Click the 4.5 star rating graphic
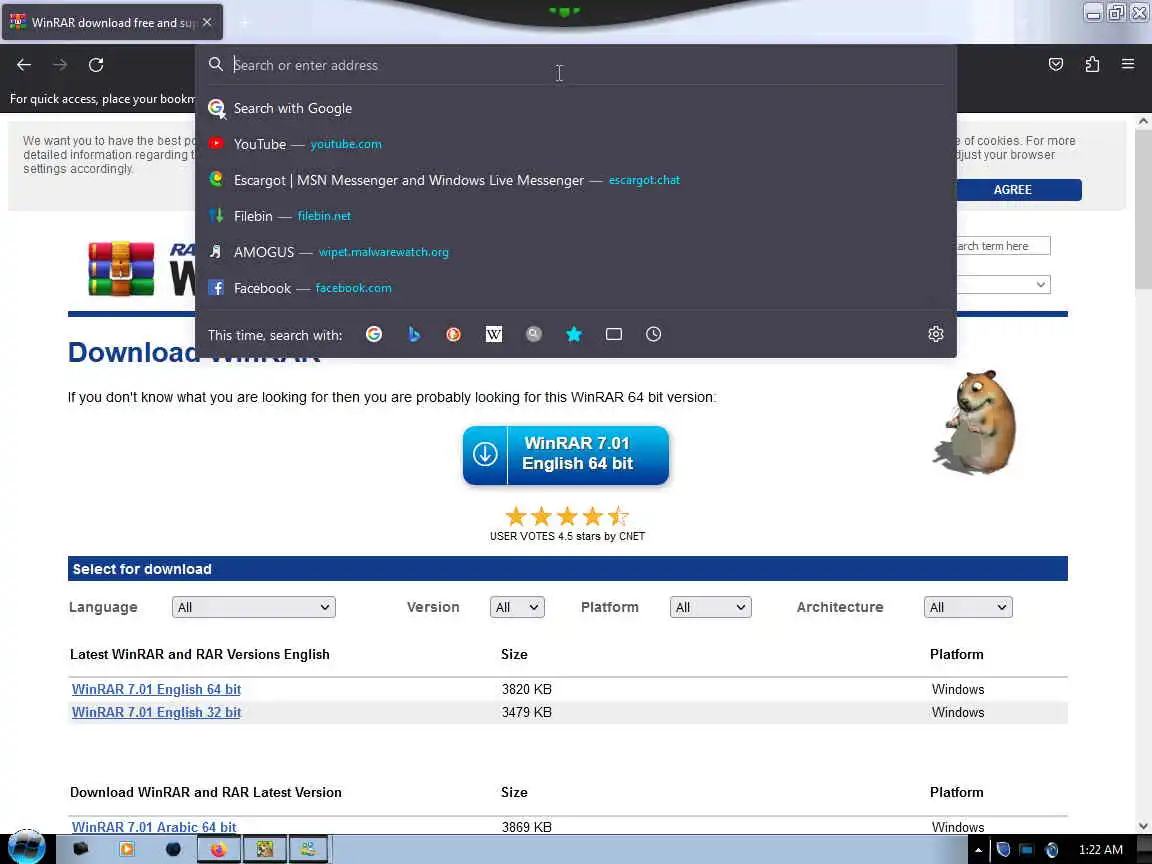 click(x=567, y=516)
